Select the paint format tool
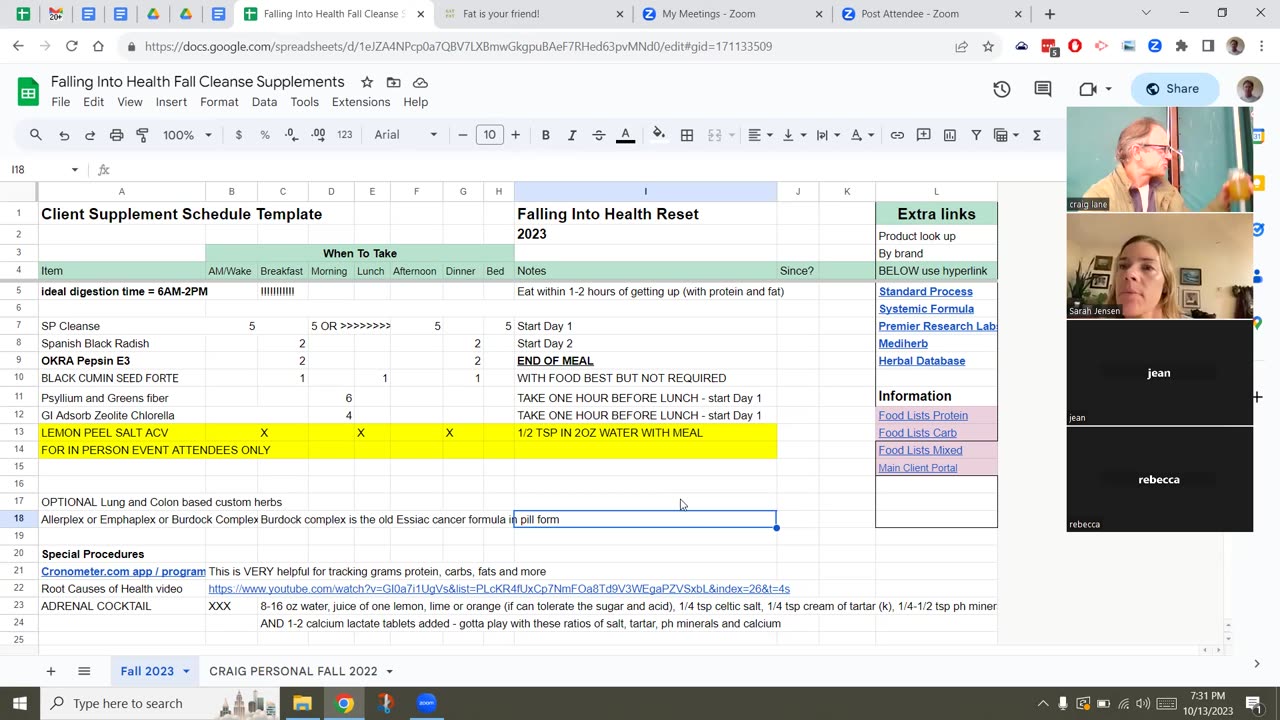This screenshot has height=720, width=1280. tap(142, 135)
